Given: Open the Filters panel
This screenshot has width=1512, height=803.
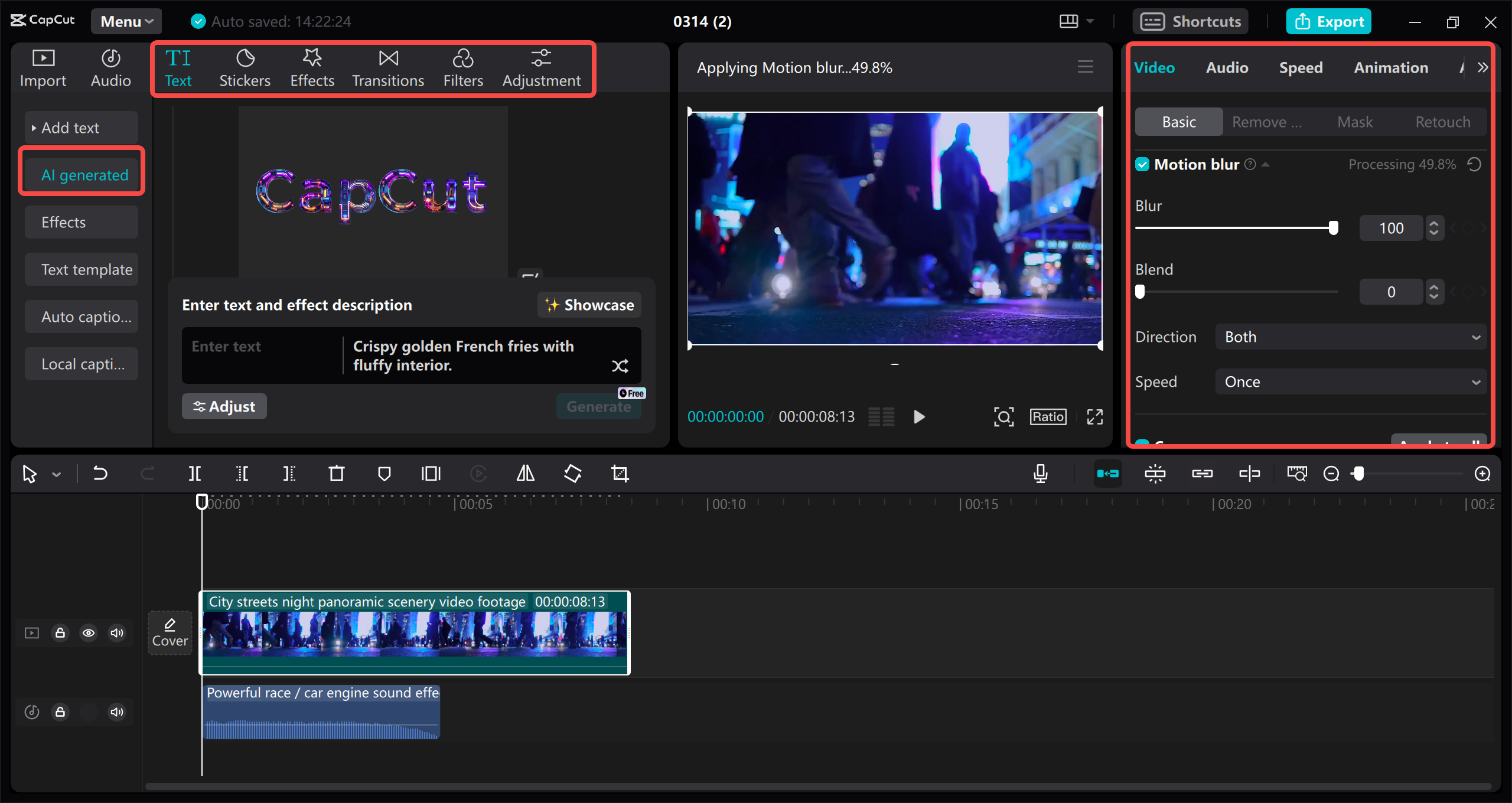Looking at the screenshot, I should tap(463, 67).
